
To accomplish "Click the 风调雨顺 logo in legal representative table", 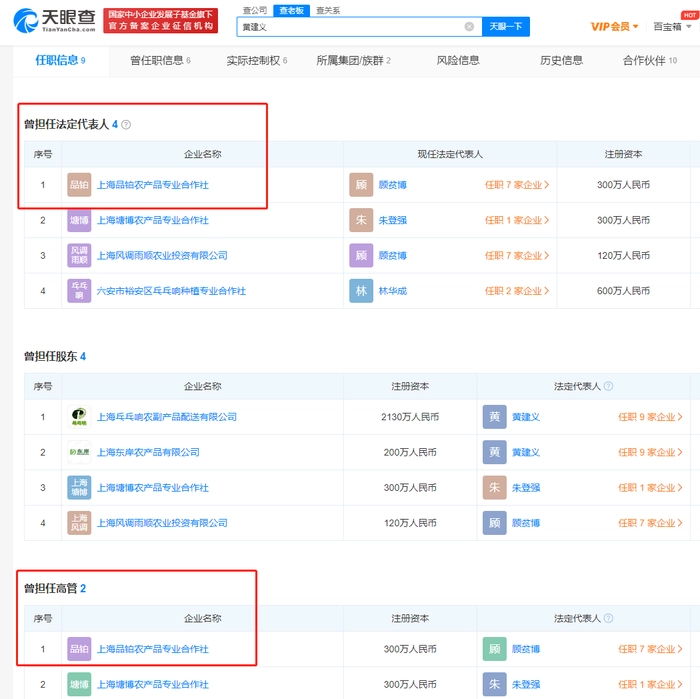I will pos(79,256).
